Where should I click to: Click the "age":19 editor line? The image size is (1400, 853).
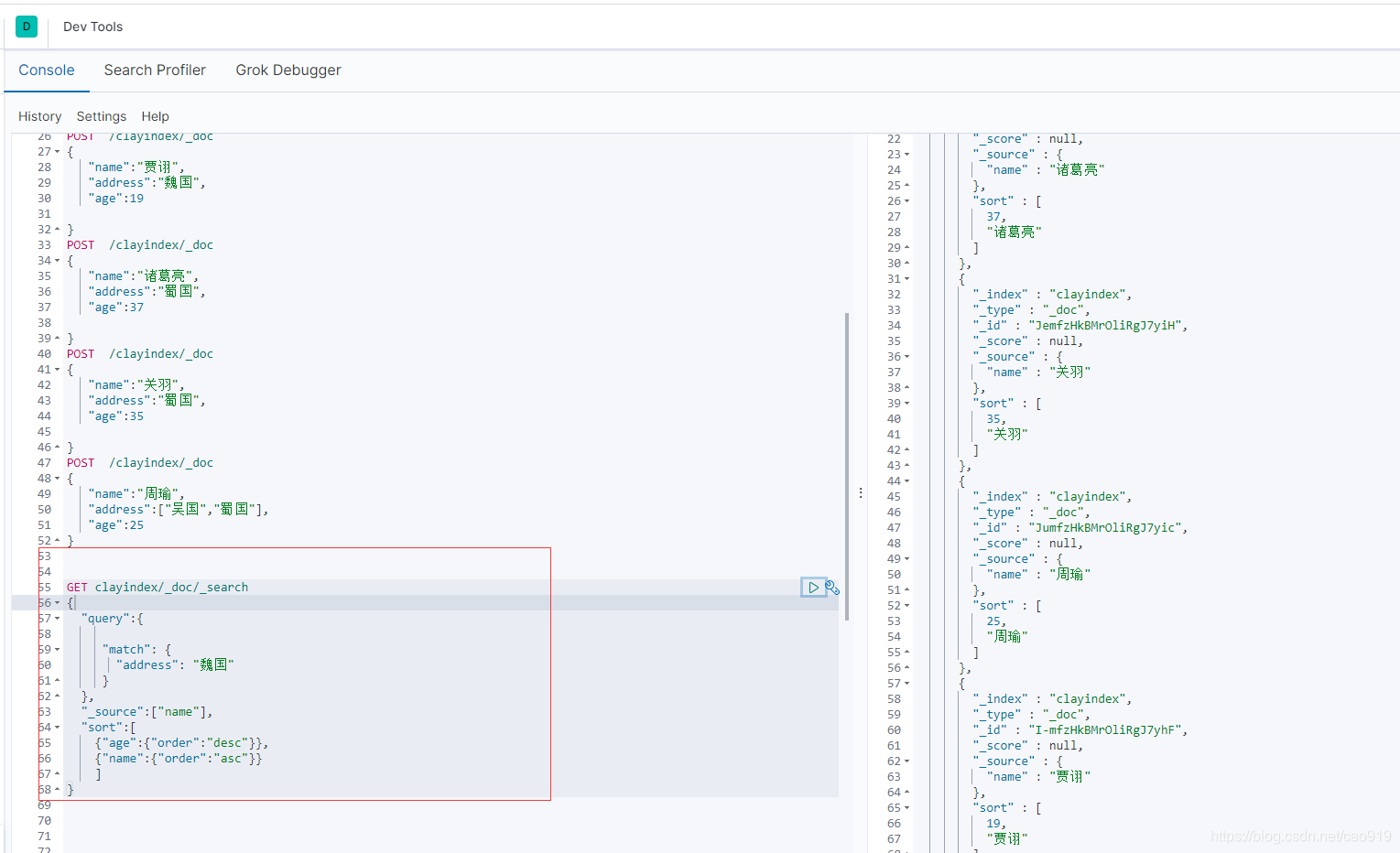(x=116, y=199)
